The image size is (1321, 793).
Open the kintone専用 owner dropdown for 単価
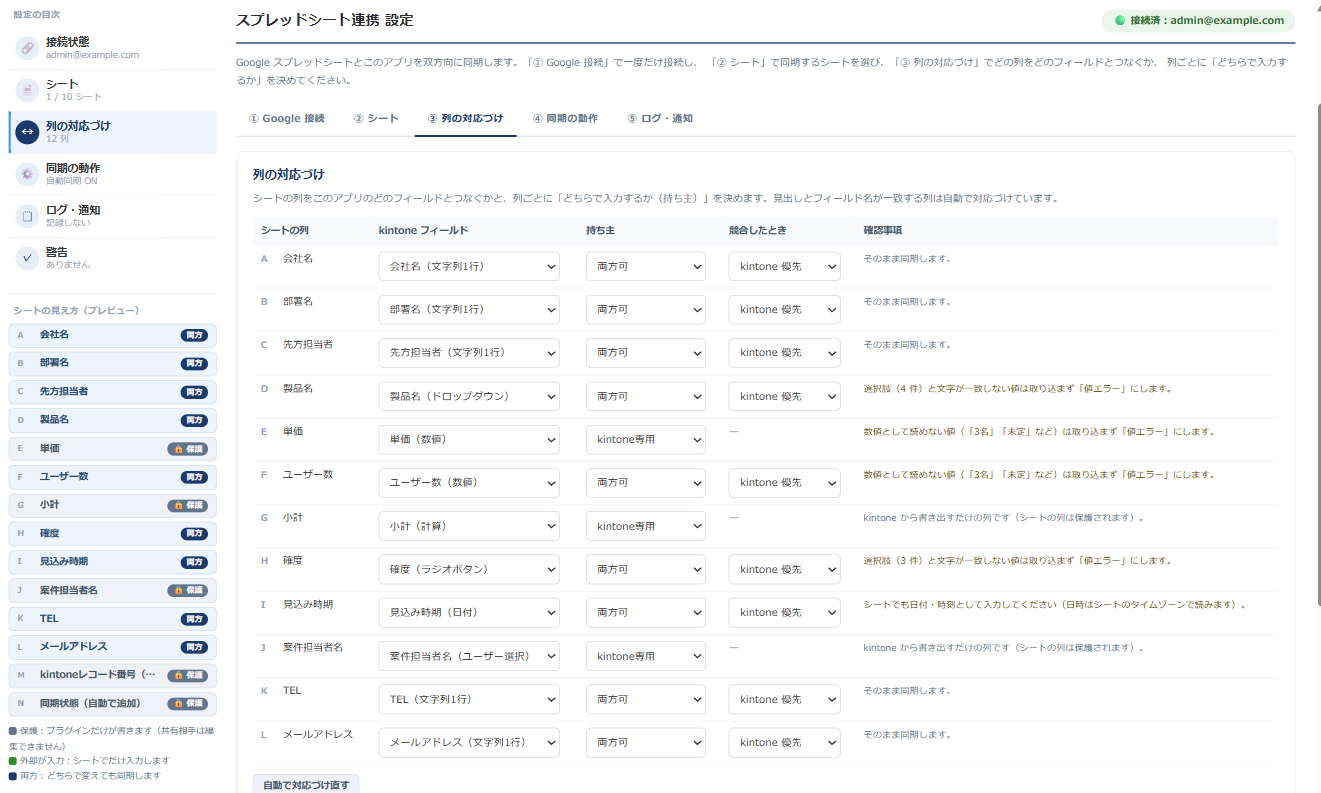646,439
